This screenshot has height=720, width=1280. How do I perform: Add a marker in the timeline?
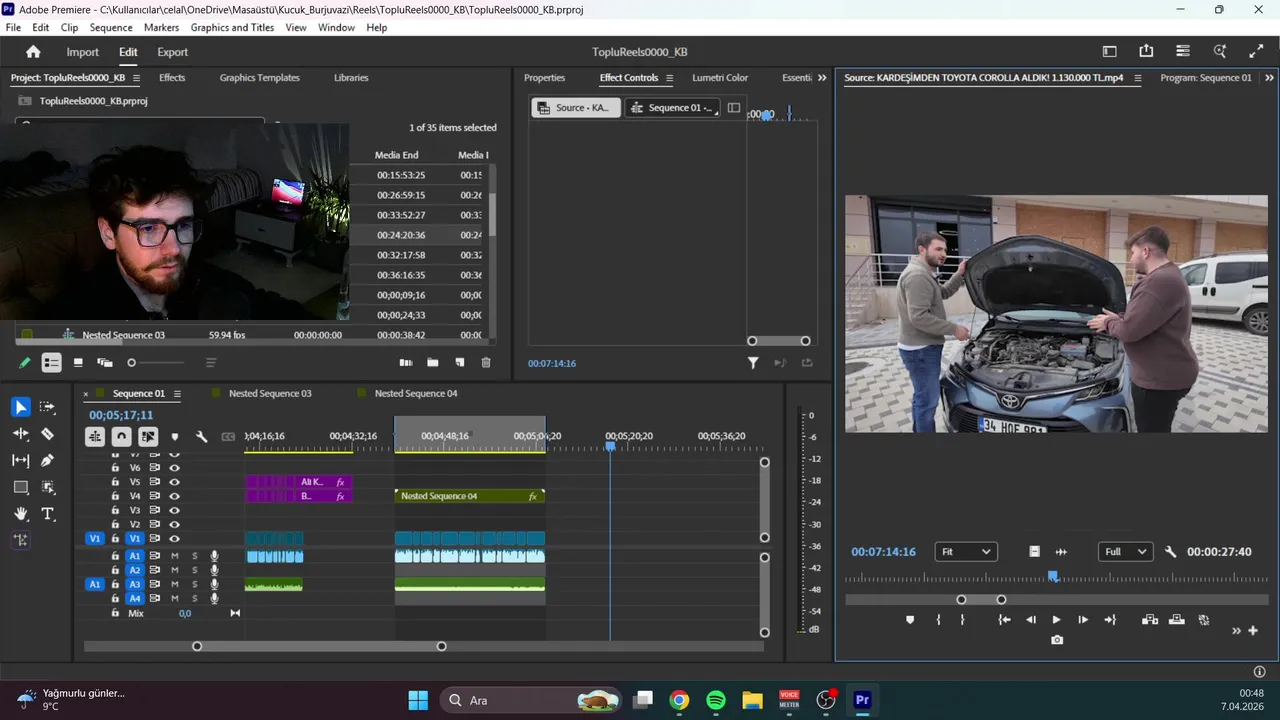tap(175, 436)
